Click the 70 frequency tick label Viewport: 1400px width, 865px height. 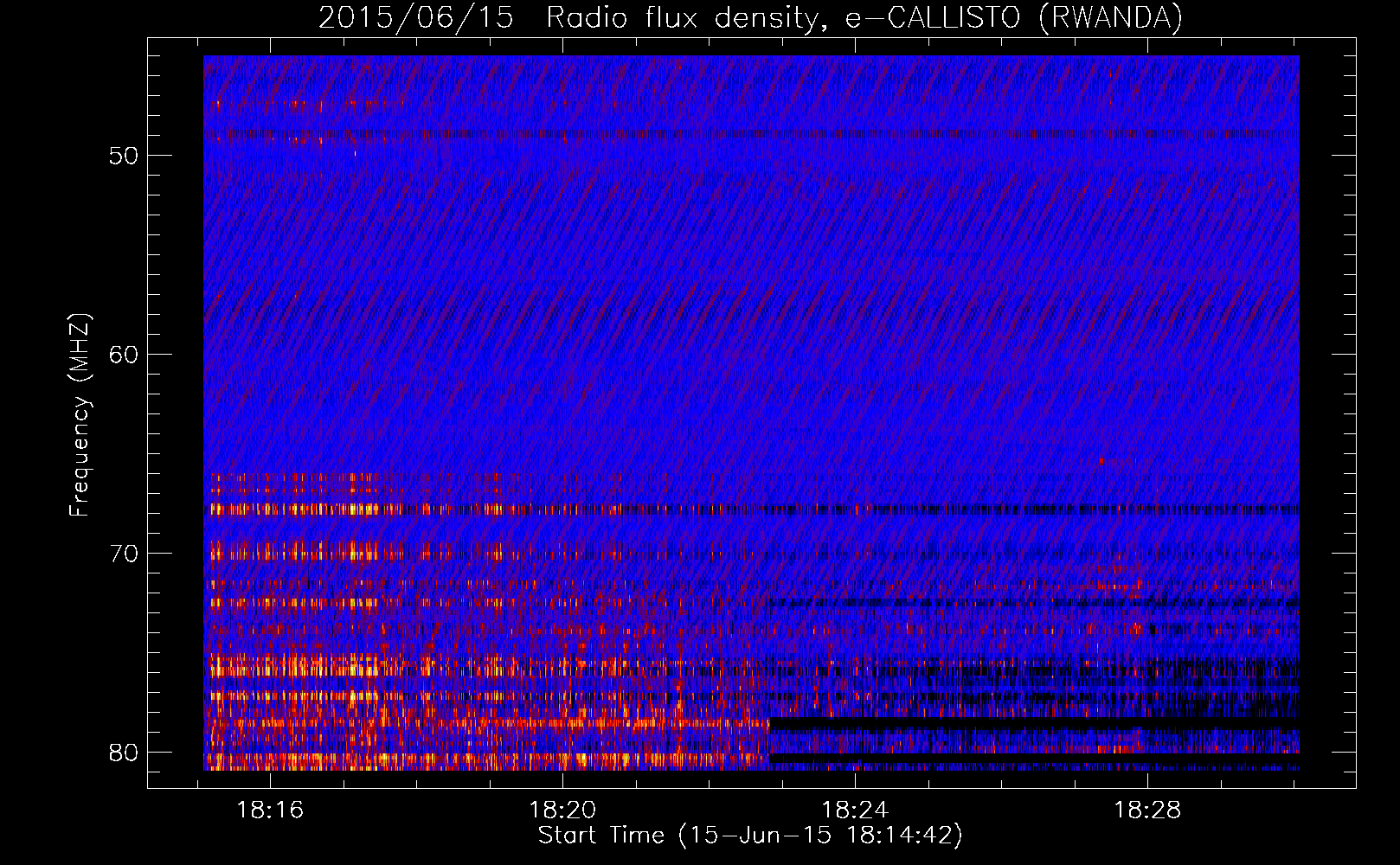[124, 554]
